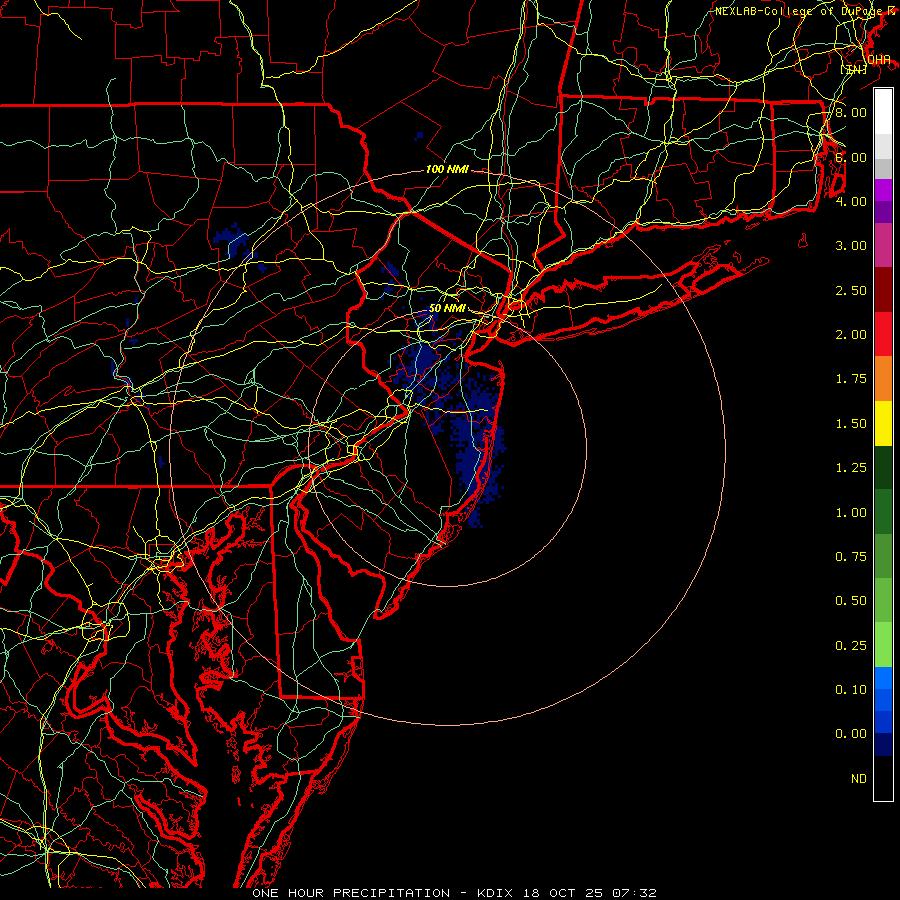
Task: Click the 'ND' legend label
Action: 859,779
